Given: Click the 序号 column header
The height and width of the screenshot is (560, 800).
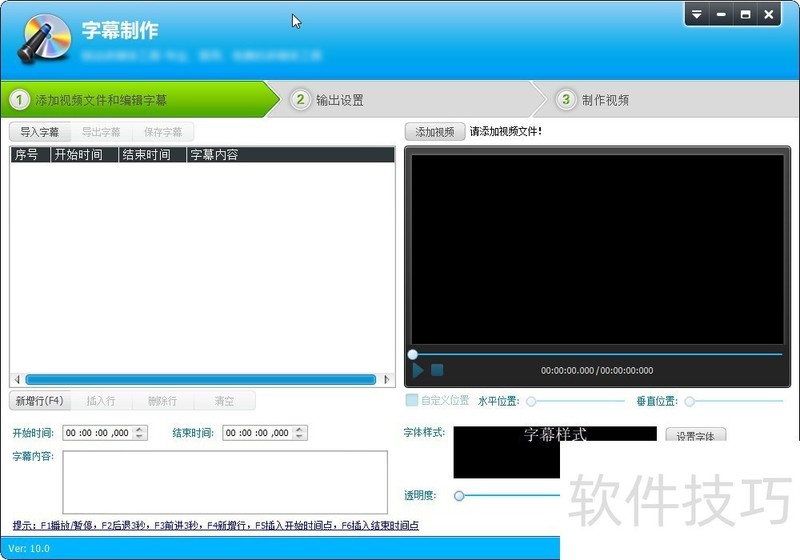Looking at the screenshot, I should (30, 155).
